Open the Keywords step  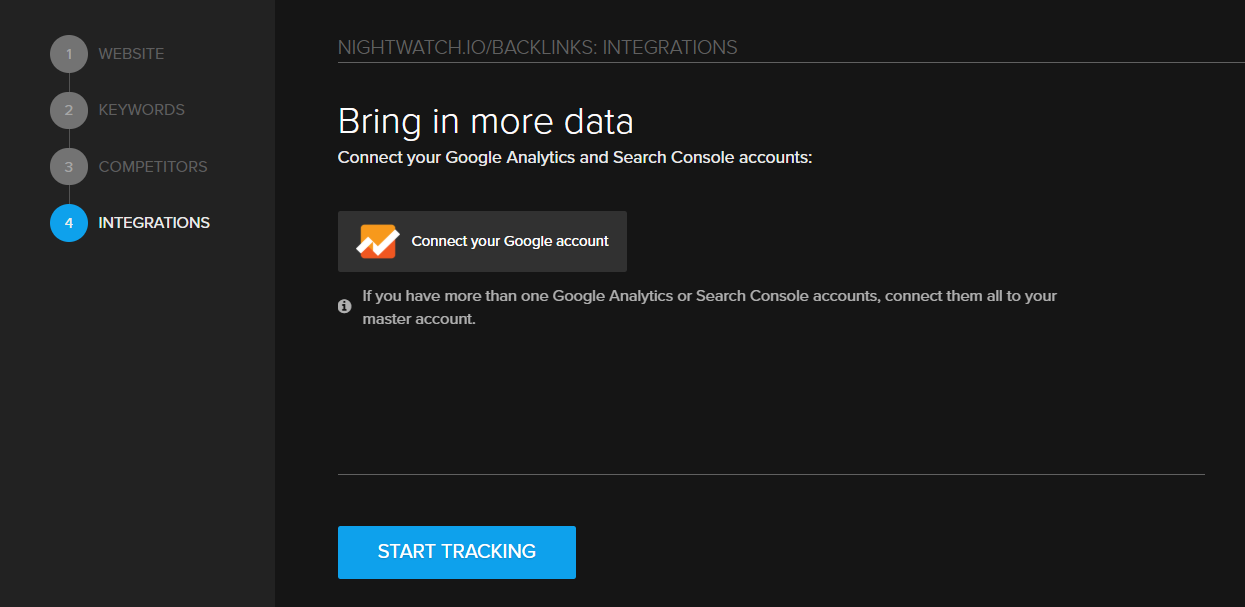click(141, 110)
